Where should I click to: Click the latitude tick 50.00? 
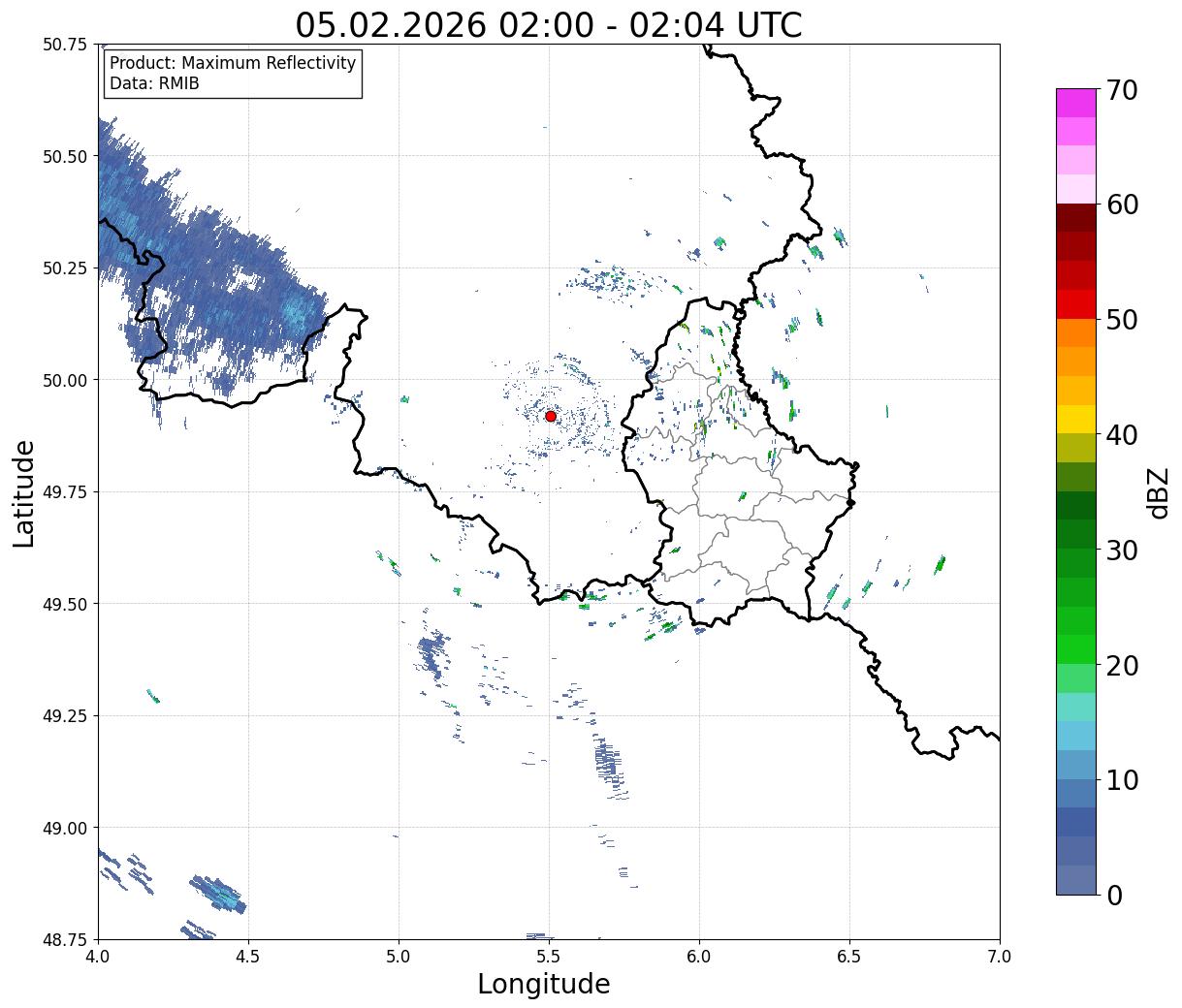click(x=65, y=380)
